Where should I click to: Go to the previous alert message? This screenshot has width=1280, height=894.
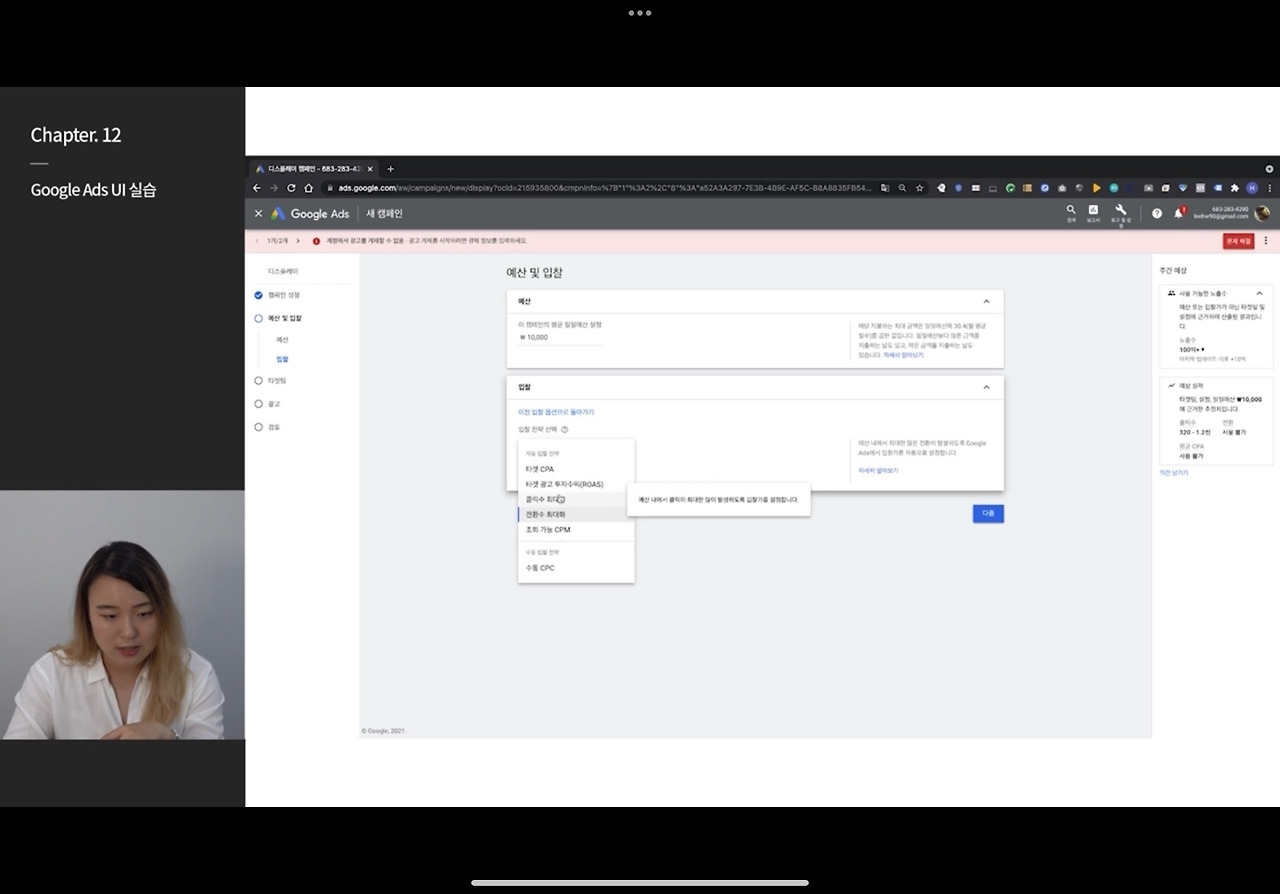point(257,241)
